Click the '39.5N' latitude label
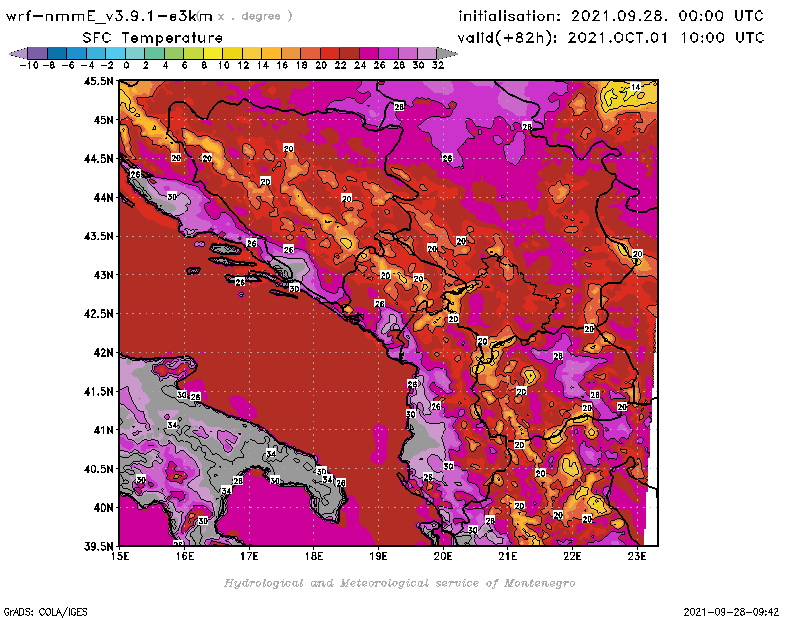This screenshot has width=800, height=618. 98,547
